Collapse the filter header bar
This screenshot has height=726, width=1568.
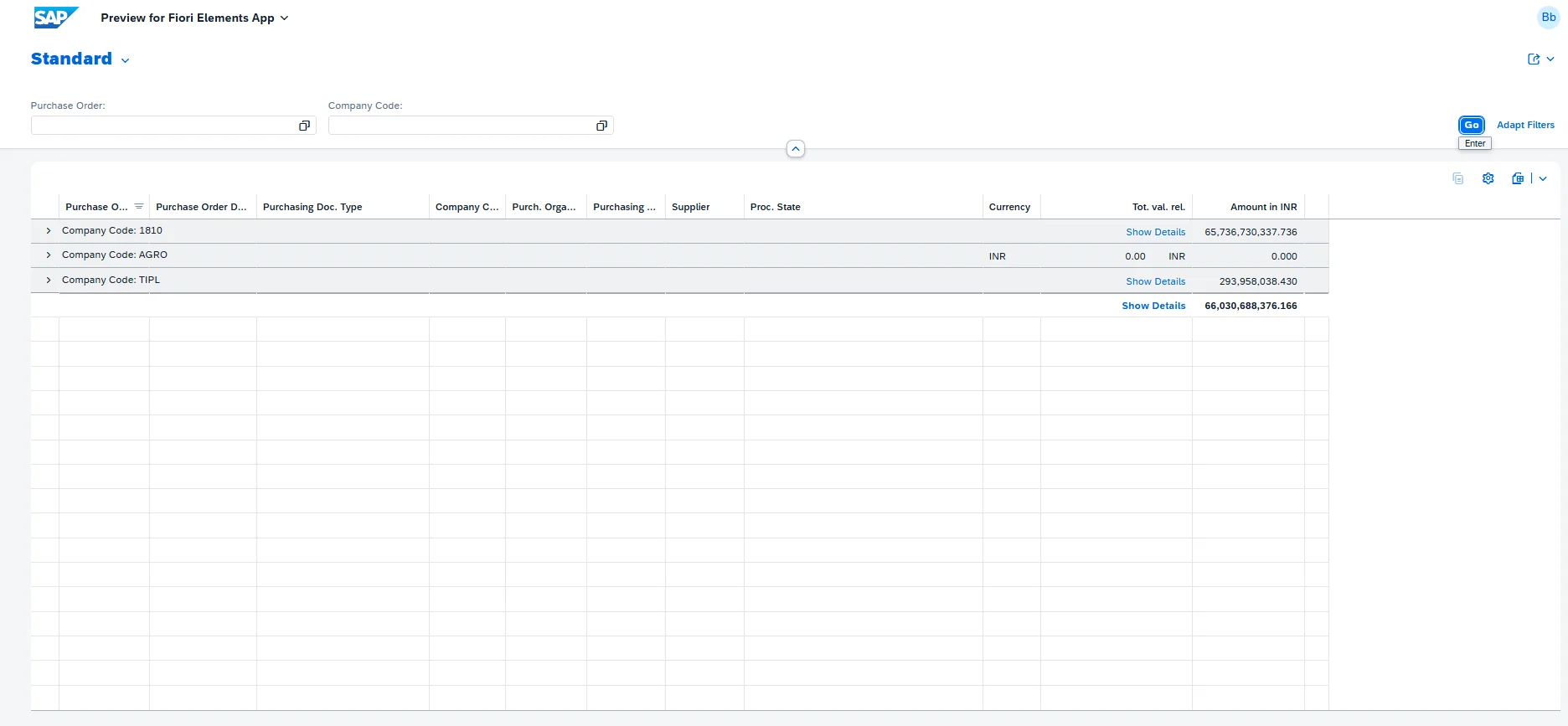(796, 149)
